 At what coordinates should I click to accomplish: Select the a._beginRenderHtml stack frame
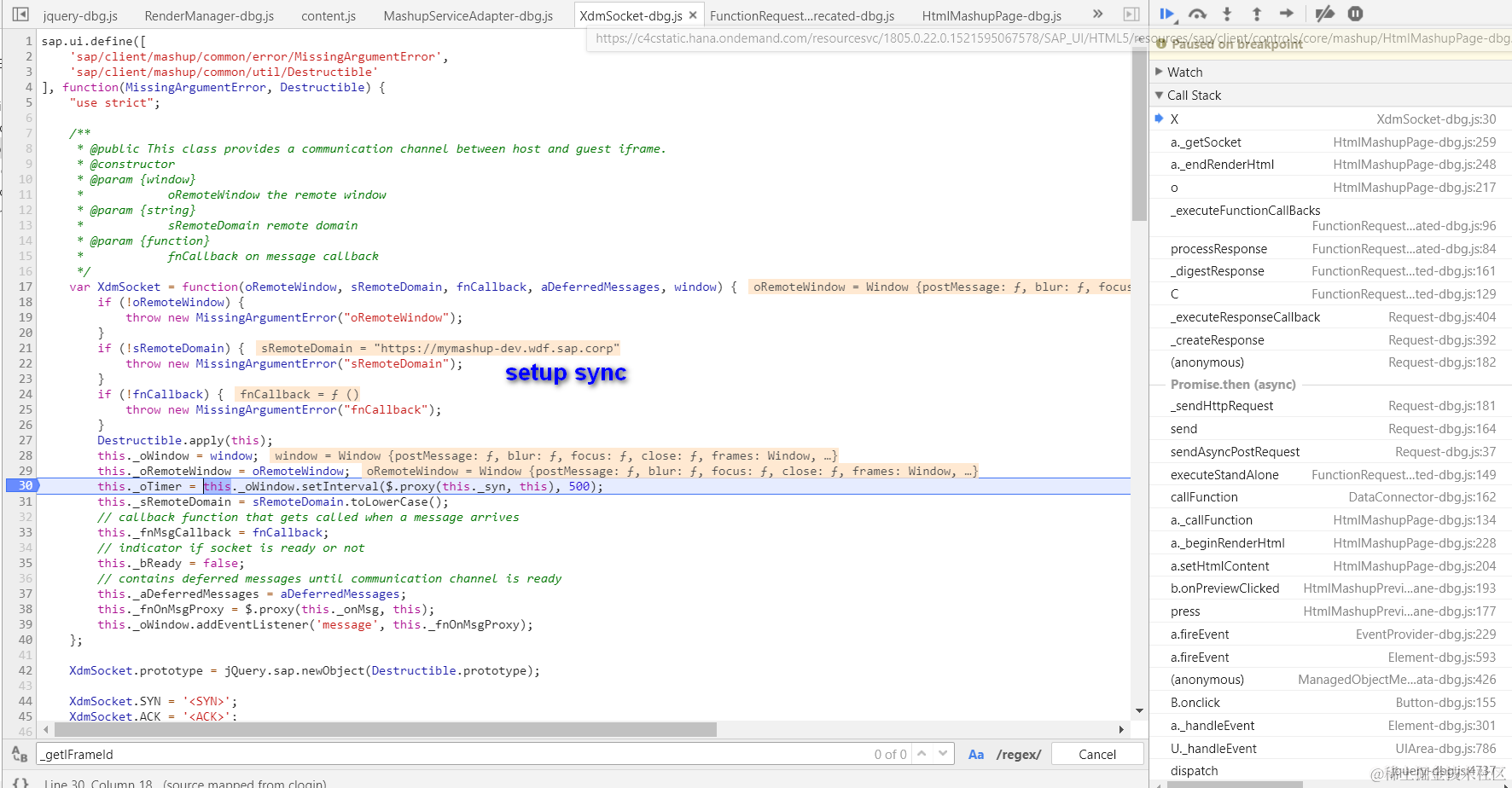(1331, 543)
